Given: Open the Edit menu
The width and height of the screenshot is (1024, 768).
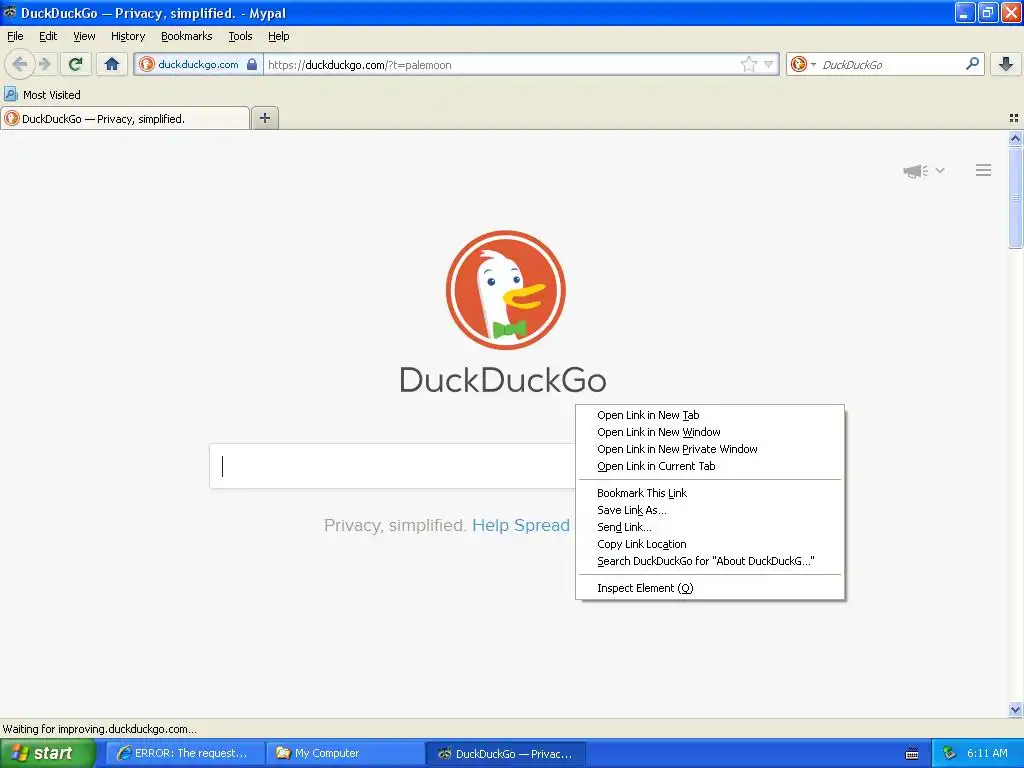Looking at the screenshot, I should pyautogui.click(x=48, y=36).
